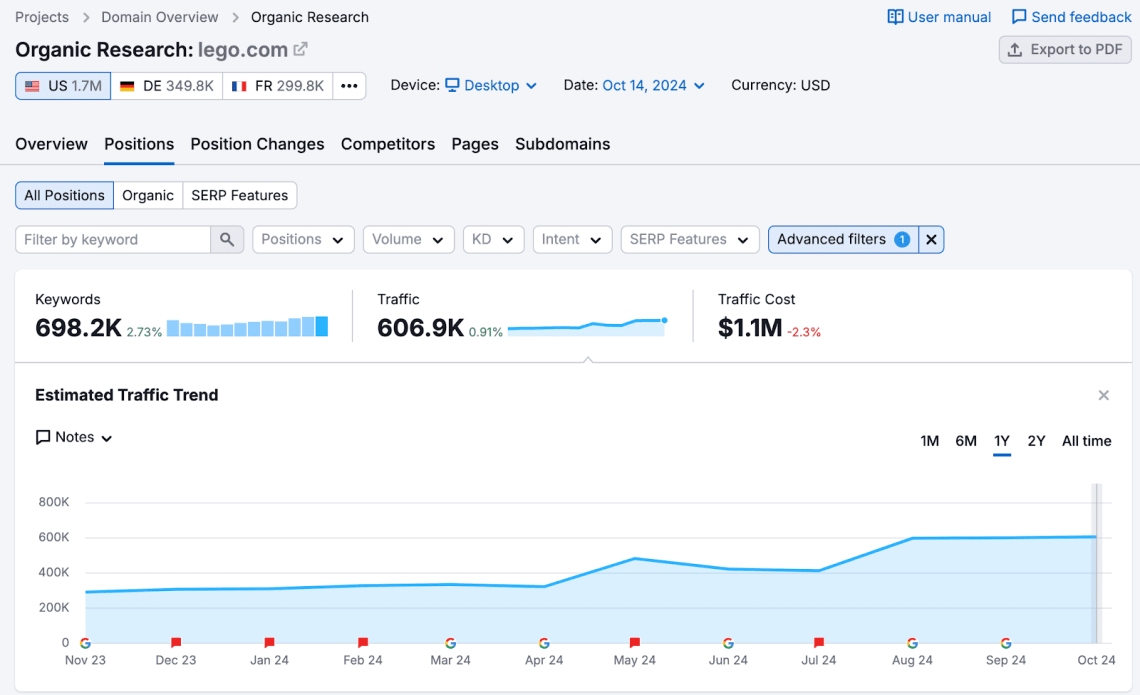The width and height of the screenshot is (1140, 695).
Task: Clear advanced filters with X button
Action: (x=931, y=239)
